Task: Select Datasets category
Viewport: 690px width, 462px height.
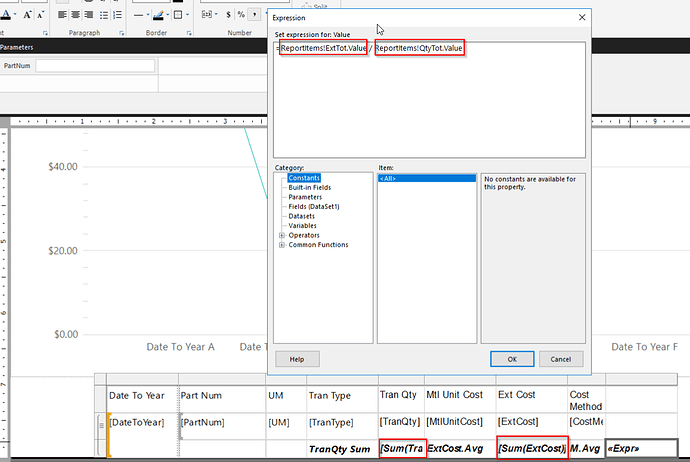Action: coord(301,216)
